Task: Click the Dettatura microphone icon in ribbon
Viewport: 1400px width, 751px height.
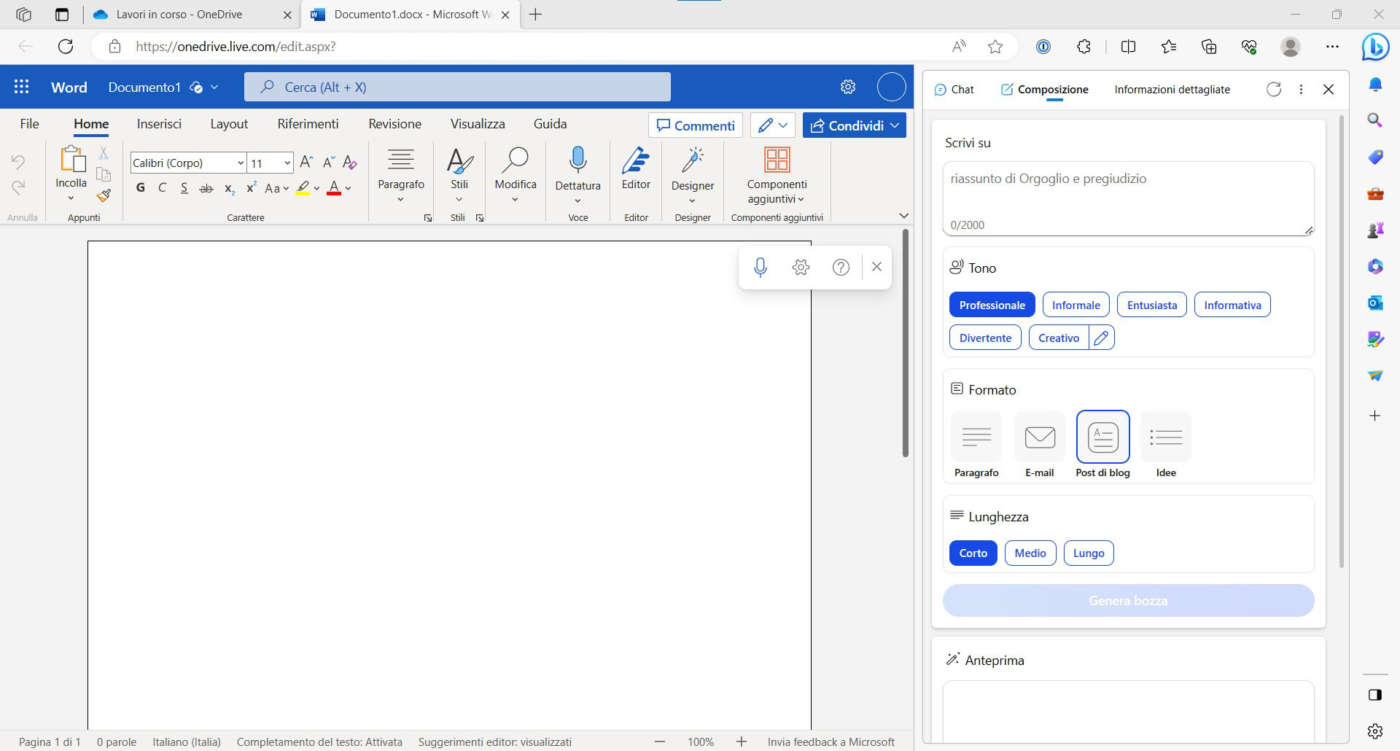Action: tap(577, 160)
